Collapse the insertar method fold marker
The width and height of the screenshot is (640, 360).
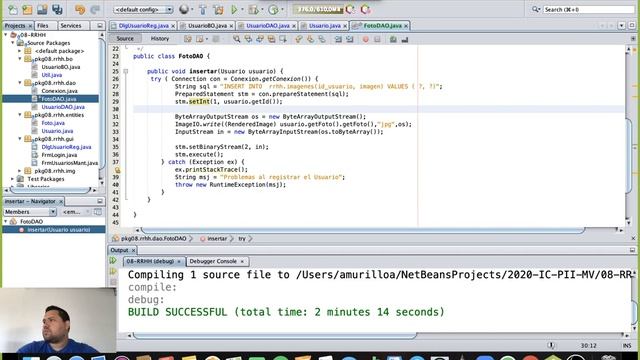126,71
